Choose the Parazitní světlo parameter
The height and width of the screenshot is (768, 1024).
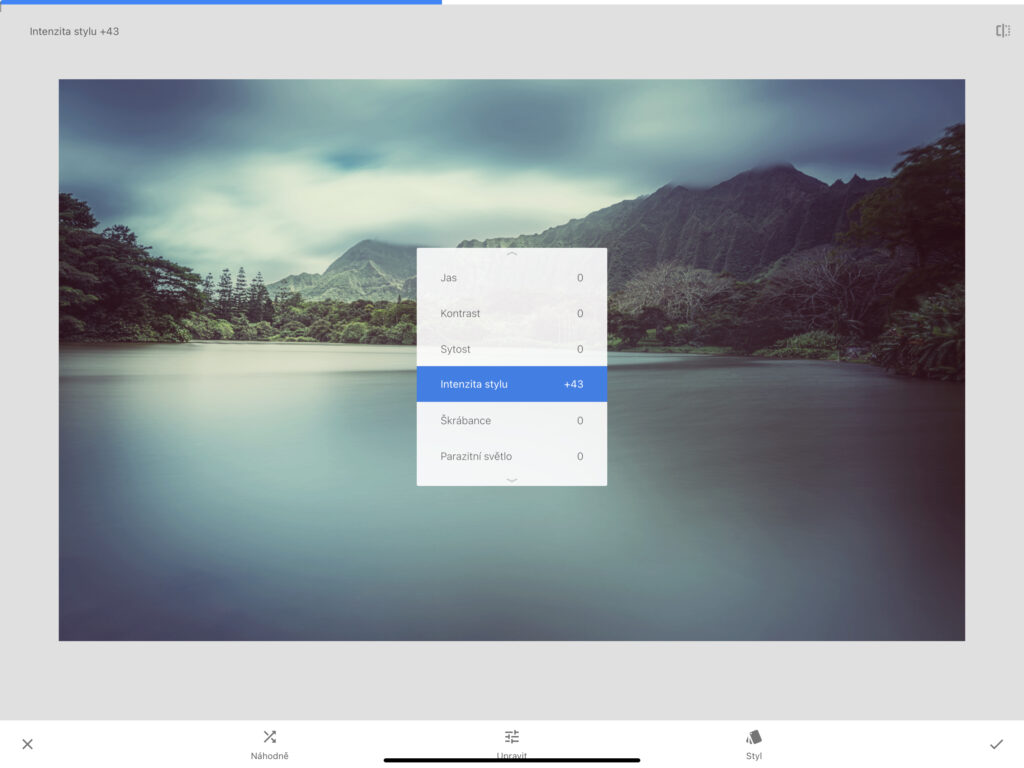pos(511,456)
